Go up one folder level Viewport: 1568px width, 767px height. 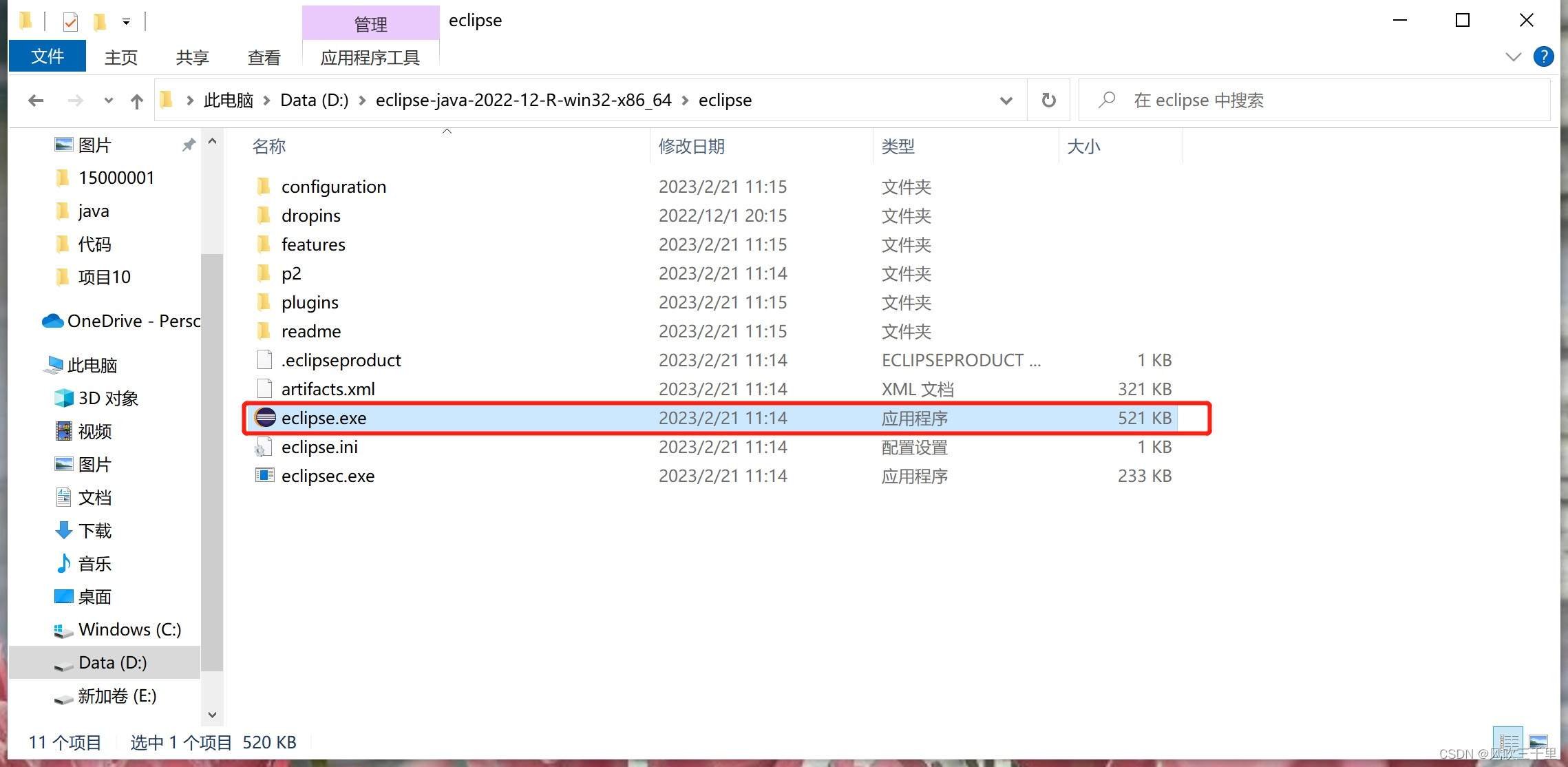pyautogui.click(x=136, y=100)
